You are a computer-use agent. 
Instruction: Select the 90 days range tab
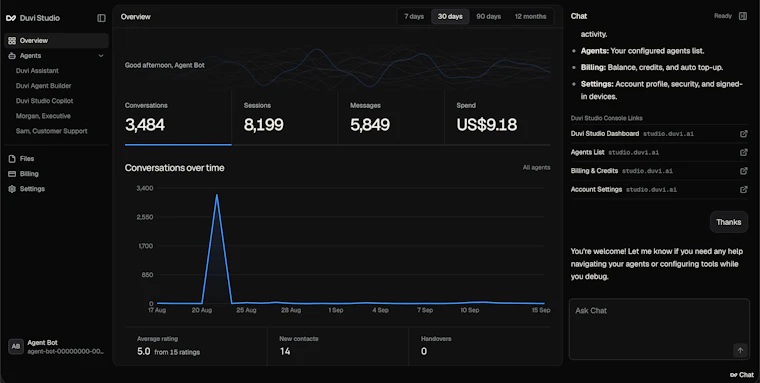[x=488, y=16]
